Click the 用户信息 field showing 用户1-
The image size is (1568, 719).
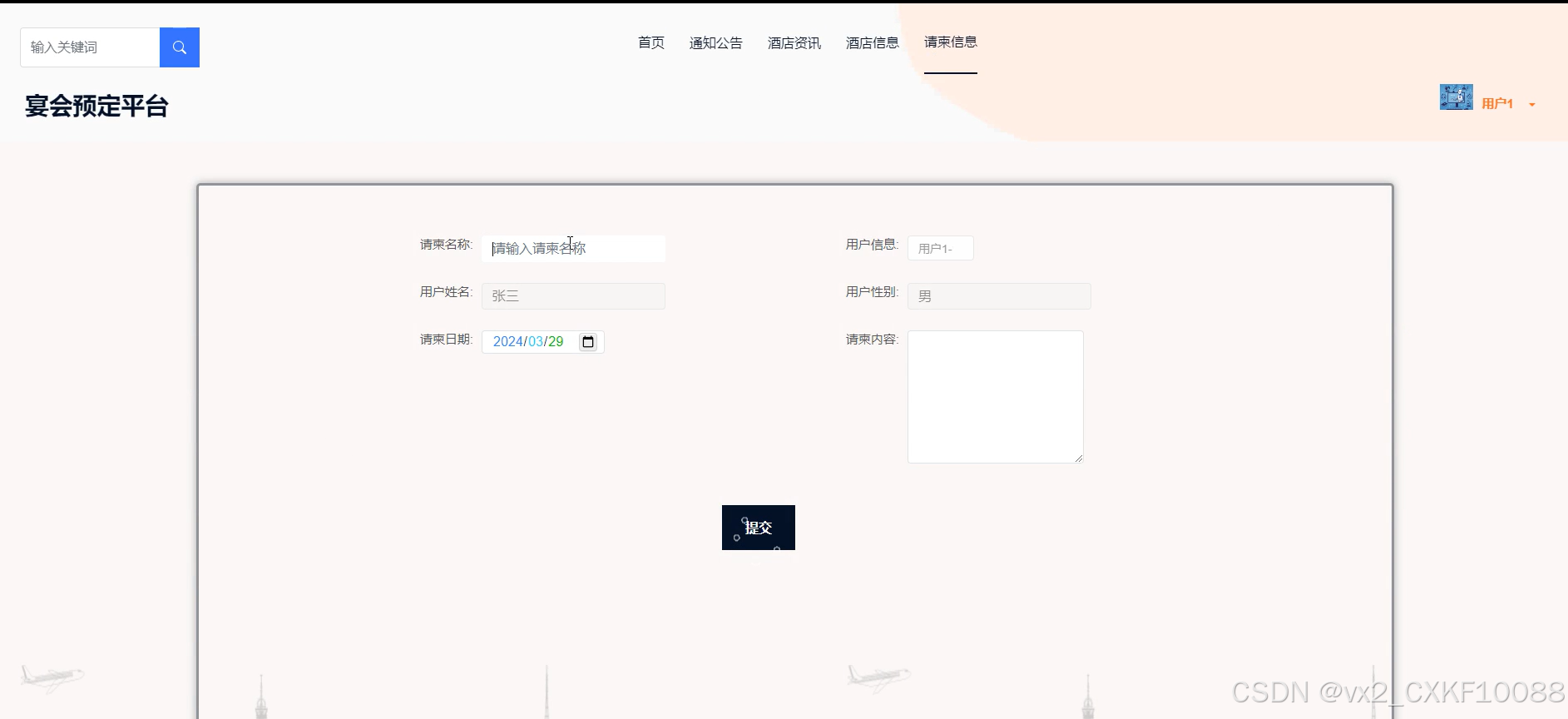[940, 248]
